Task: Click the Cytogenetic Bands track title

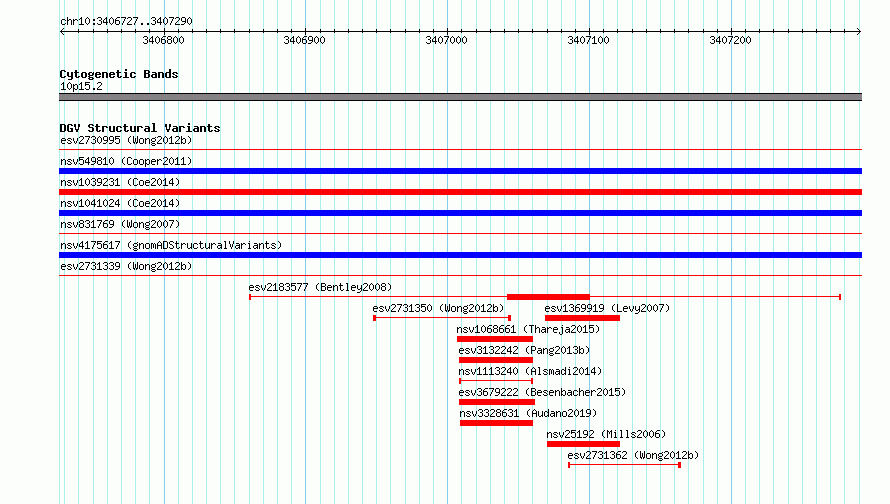Action: [x=119, y=74]
